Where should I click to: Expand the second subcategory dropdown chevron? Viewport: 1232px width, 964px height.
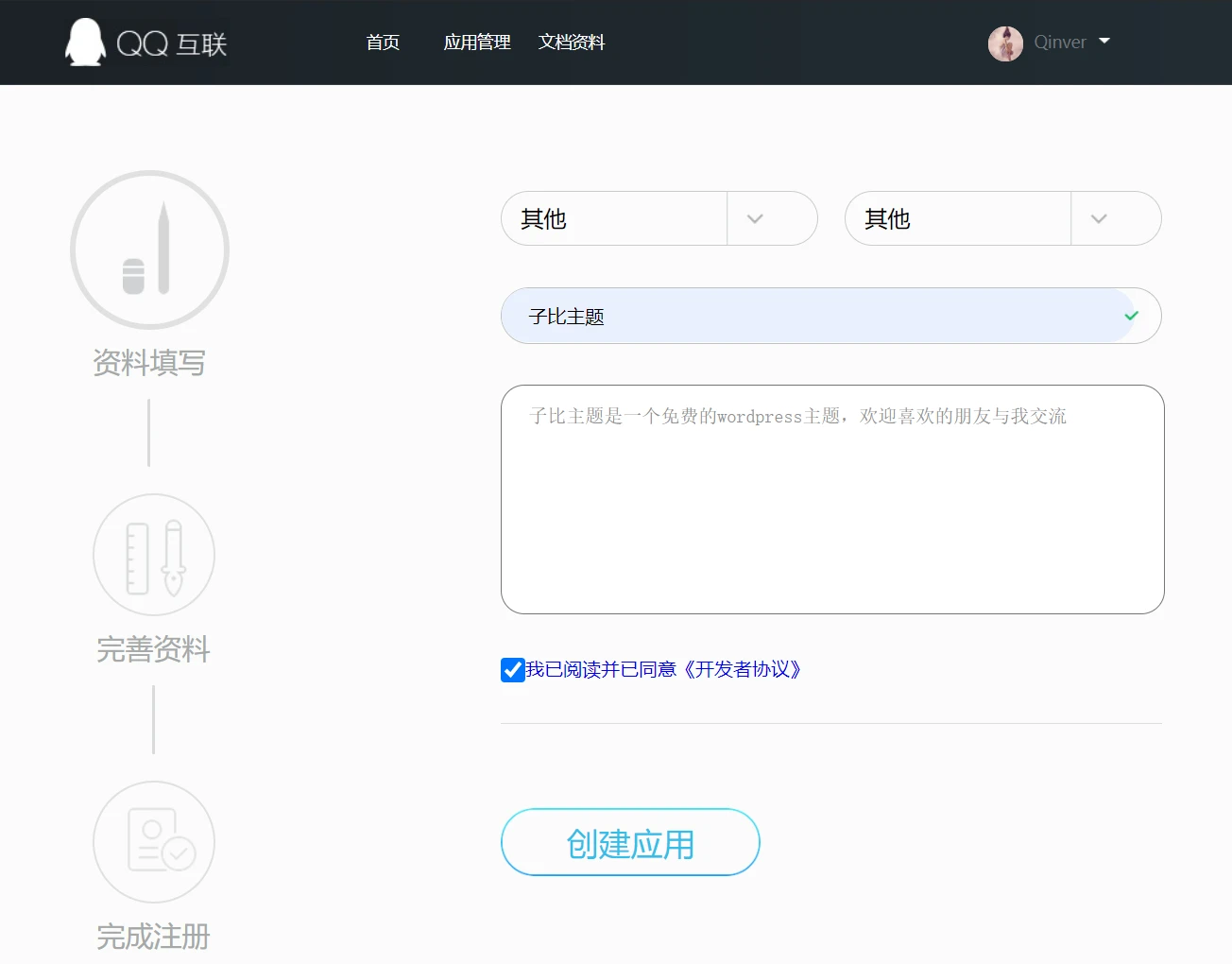[1099, 219]
